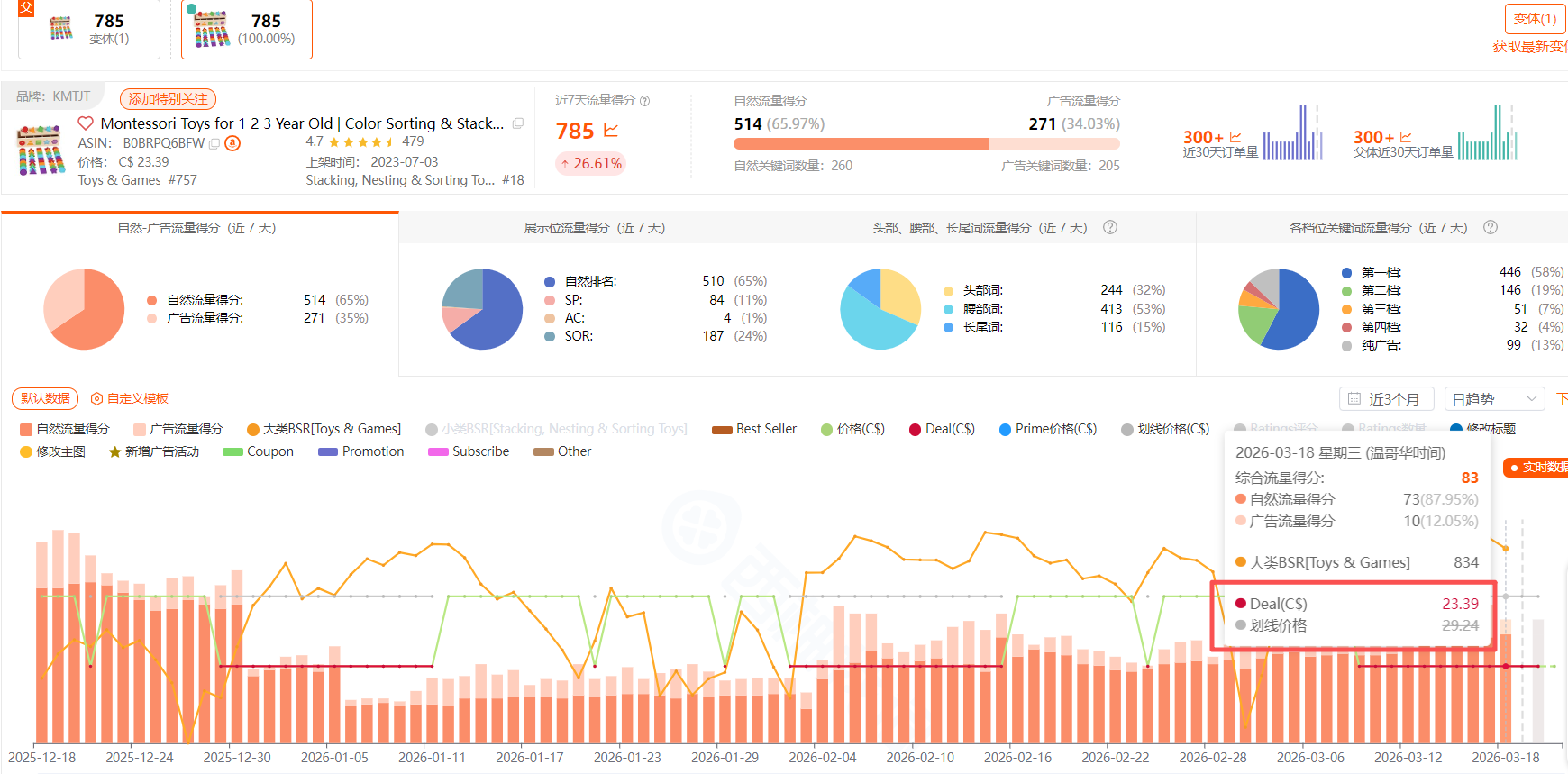Screen dimensions: 1568x774
Task: Click the 添加特别关注 button
Action: (168, 98)
